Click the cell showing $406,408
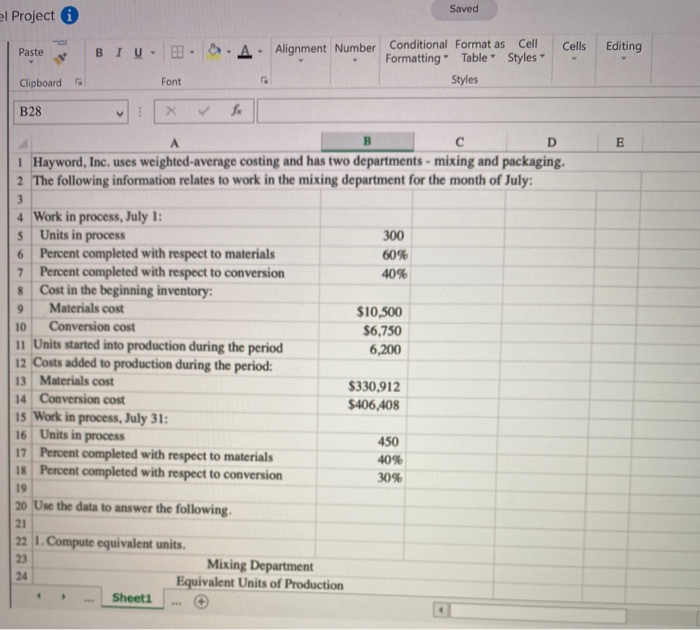Image resolution: width=700 pixels, height=630 pixels. [362, 405]
